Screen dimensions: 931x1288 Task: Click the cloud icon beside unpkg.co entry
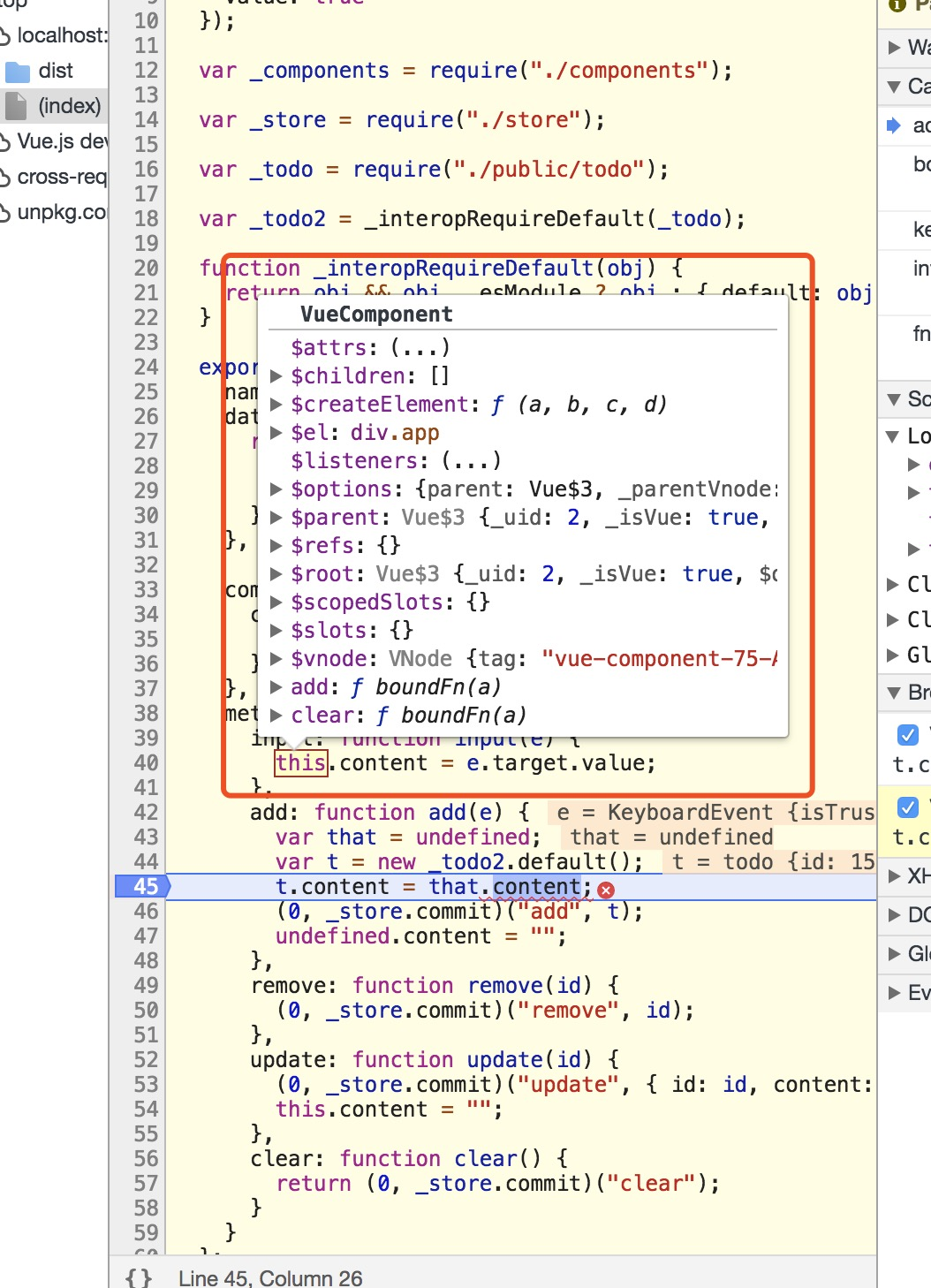point(4,213)
